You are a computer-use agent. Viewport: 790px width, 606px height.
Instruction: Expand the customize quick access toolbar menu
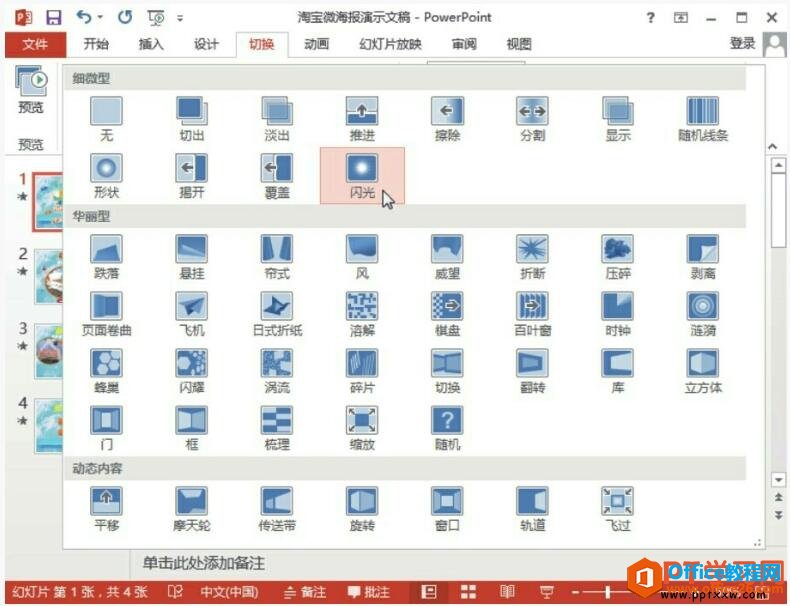(180, 18)
